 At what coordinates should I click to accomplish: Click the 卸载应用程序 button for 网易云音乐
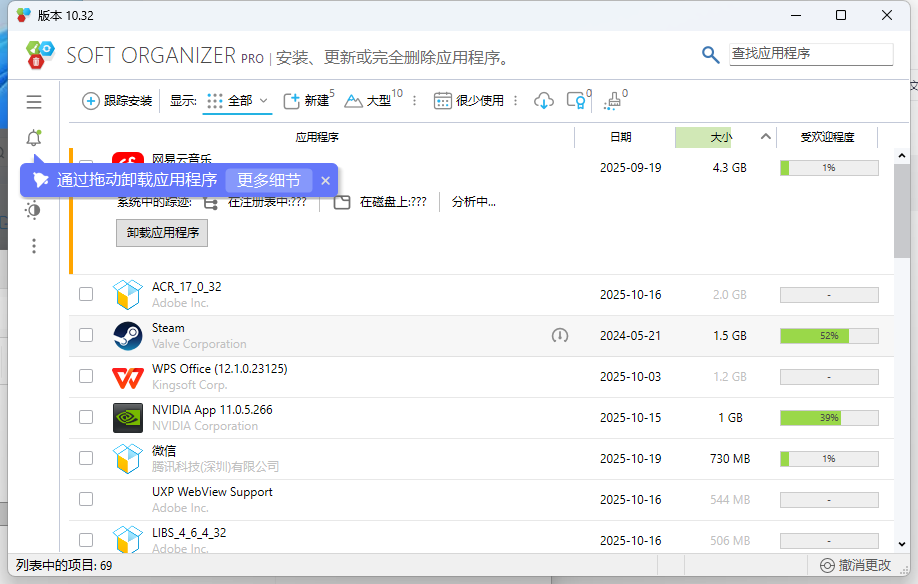tap(161, 233)
